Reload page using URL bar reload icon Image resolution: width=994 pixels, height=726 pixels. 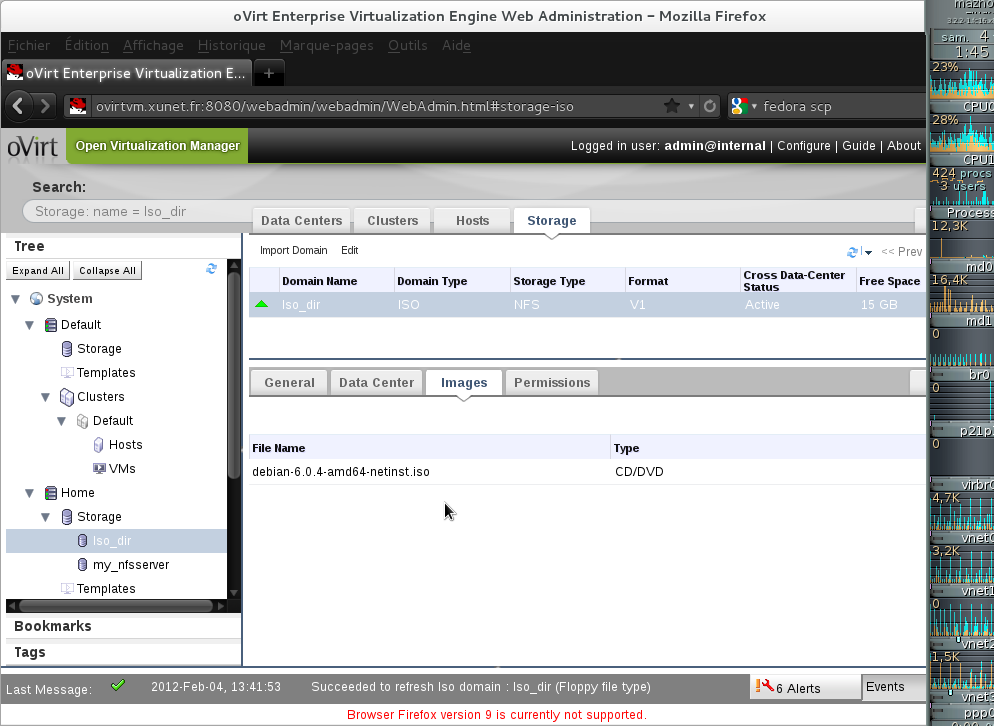(710, 106)
